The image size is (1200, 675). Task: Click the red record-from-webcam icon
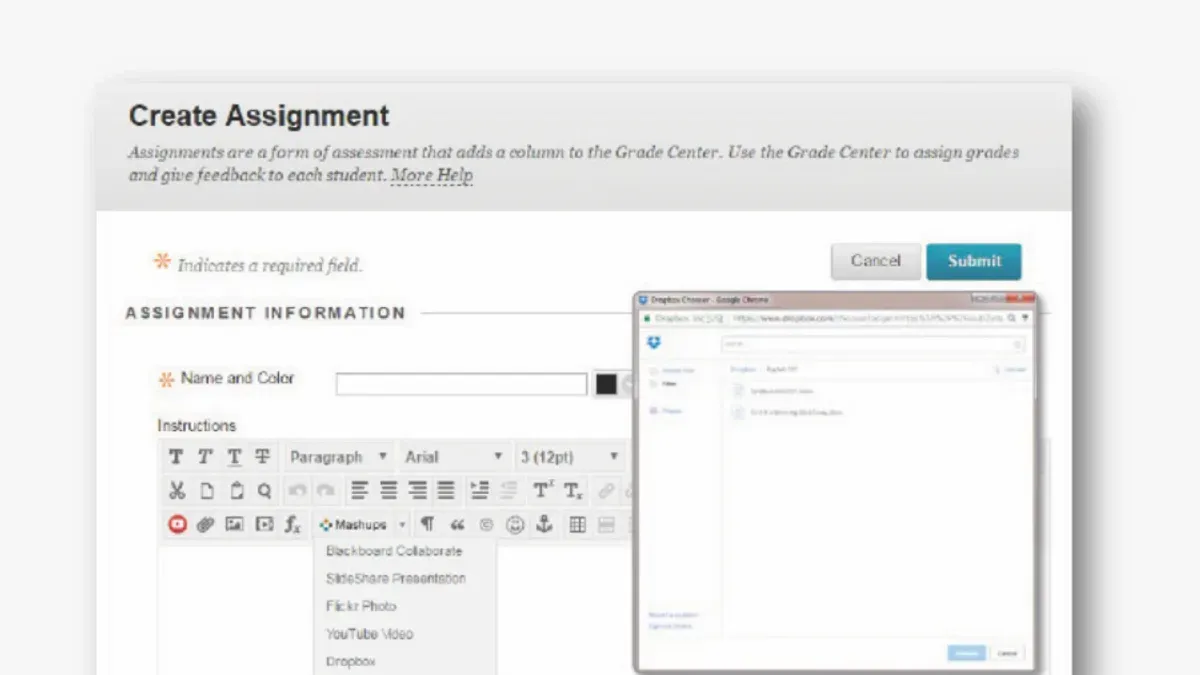[178, 524]
